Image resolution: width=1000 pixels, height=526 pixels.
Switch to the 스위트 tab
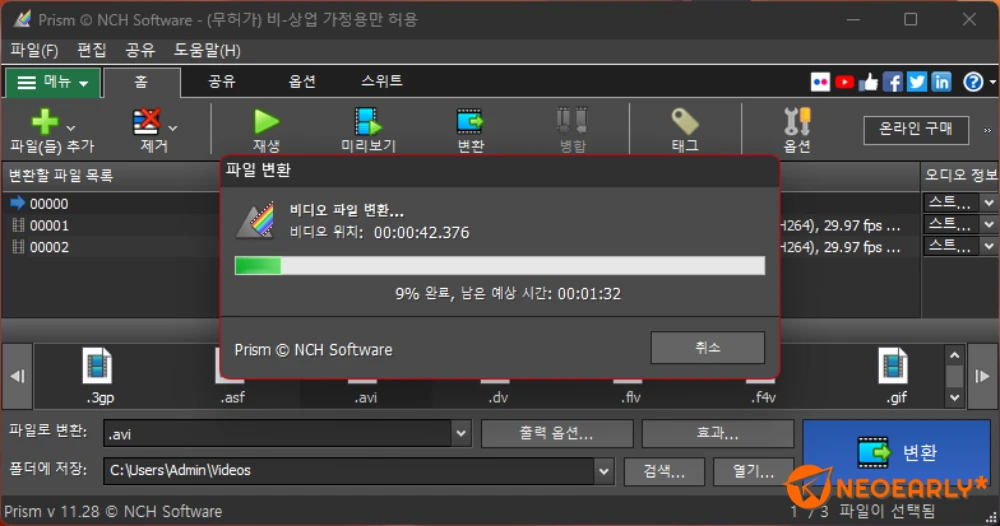click(x=381, y=82)
